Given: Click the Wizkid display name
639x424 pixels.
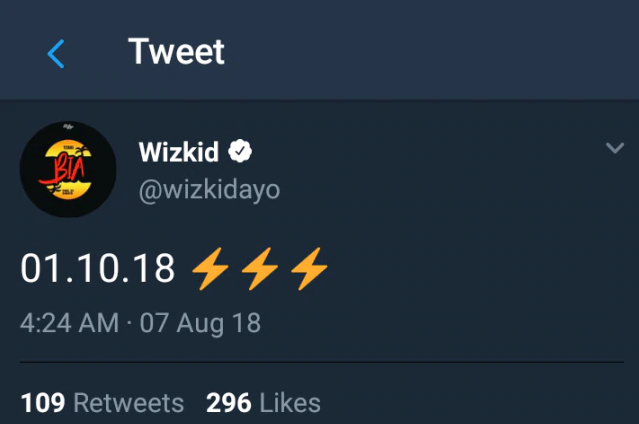Looking at the screenshot, I should [180, 151].
